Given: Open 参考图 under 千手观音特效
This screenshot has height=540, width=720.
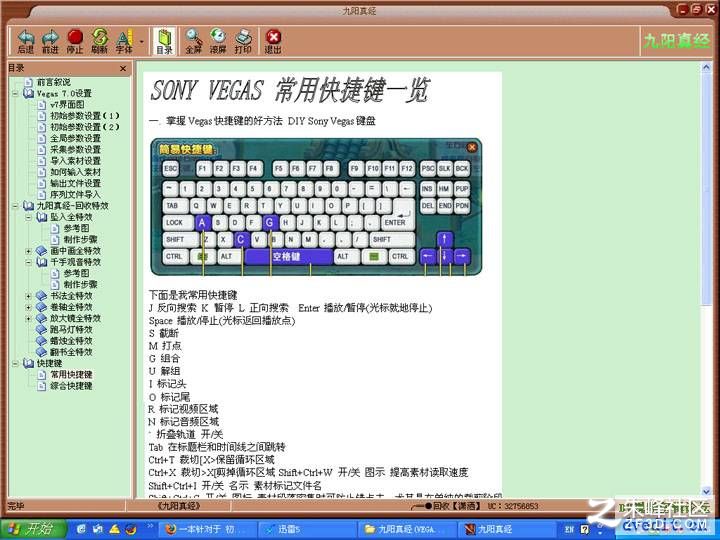Looking at the screenshot, I should tap(76, 273).
